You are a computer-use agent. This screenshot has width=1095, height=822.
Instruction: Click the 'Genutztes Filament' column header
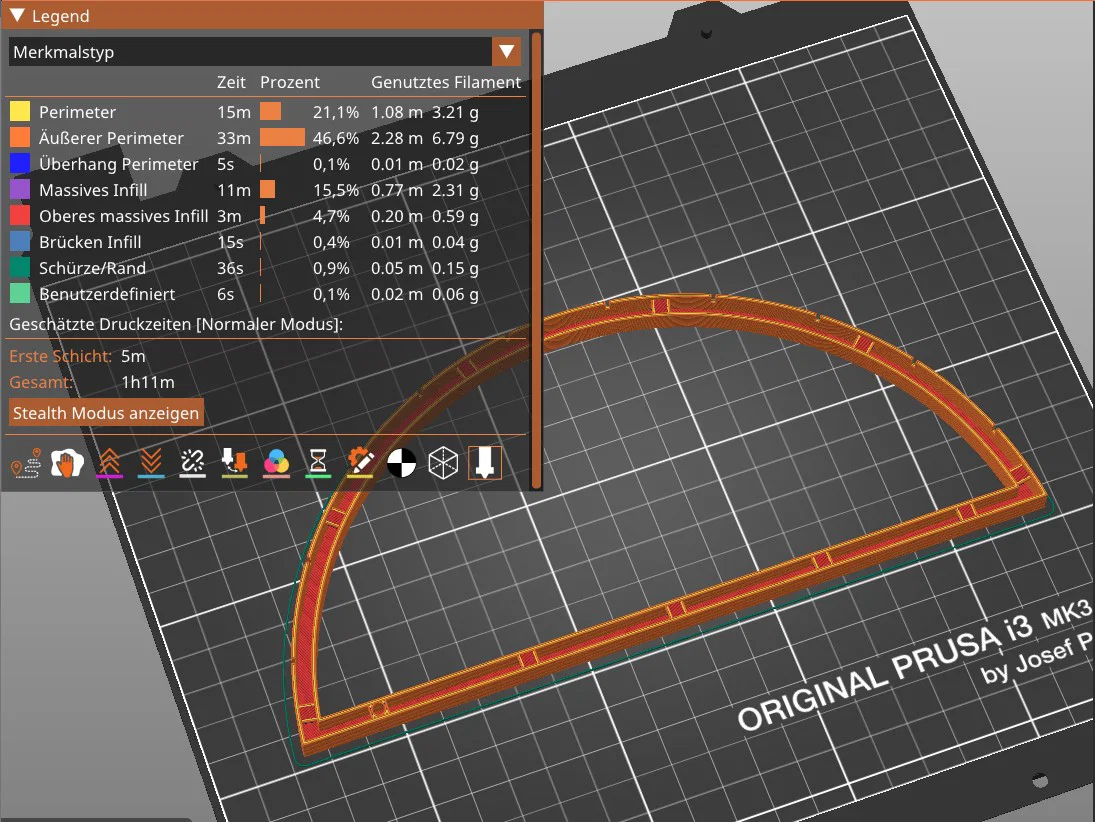coord(446,82)
